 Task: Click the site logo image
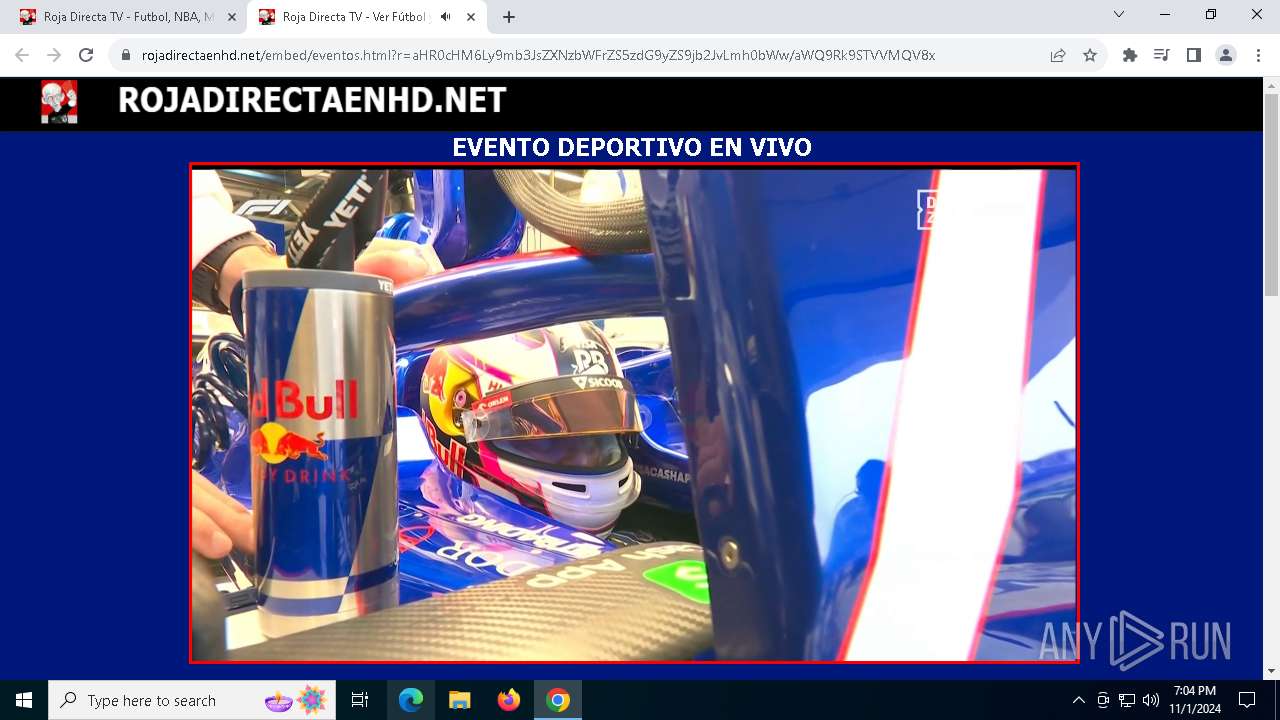pos(58,102)
